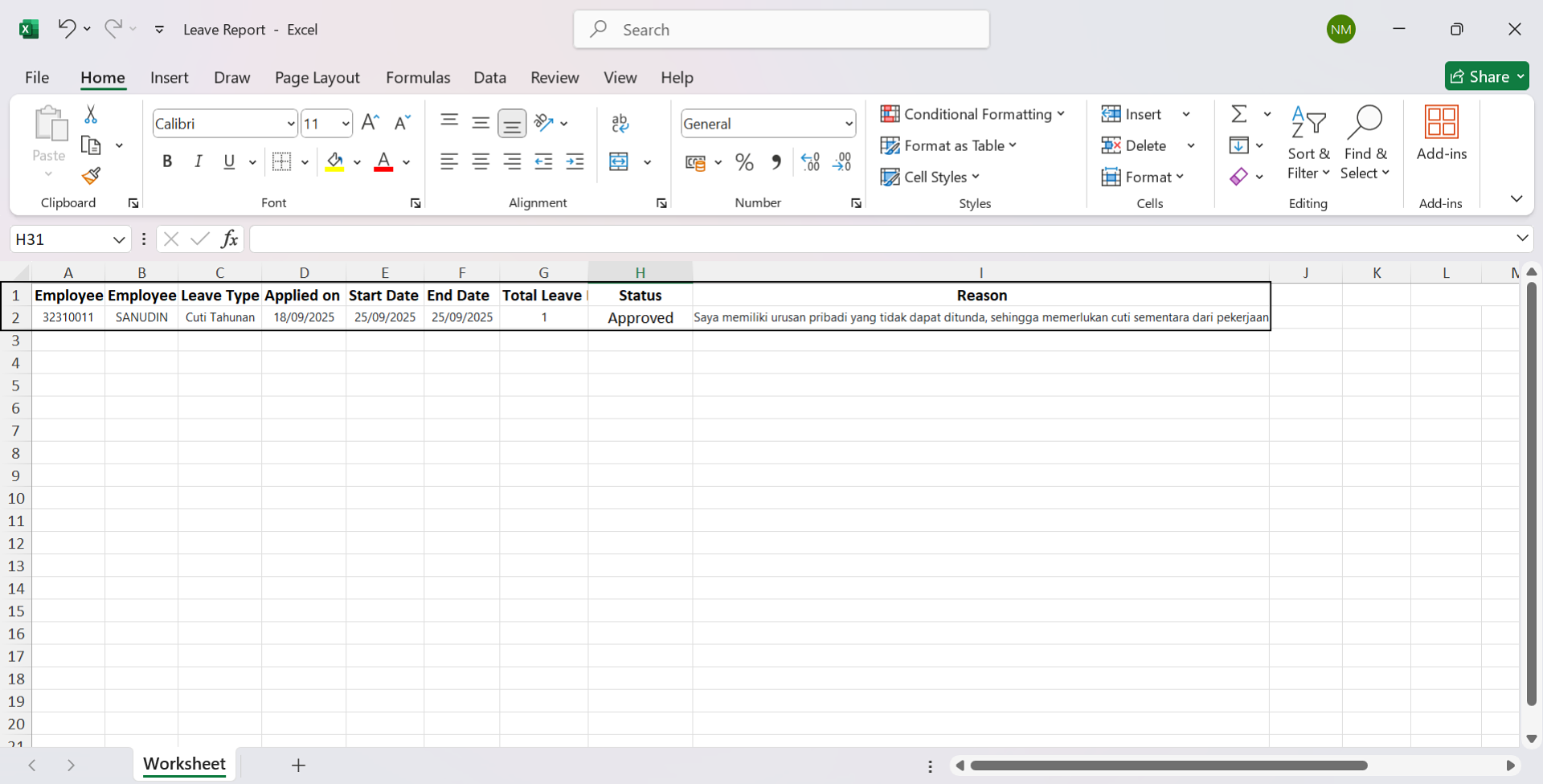This screenshot has width=1543, height=784.
Task: Click the Wrap Text icon
Action: pos(620,123)
